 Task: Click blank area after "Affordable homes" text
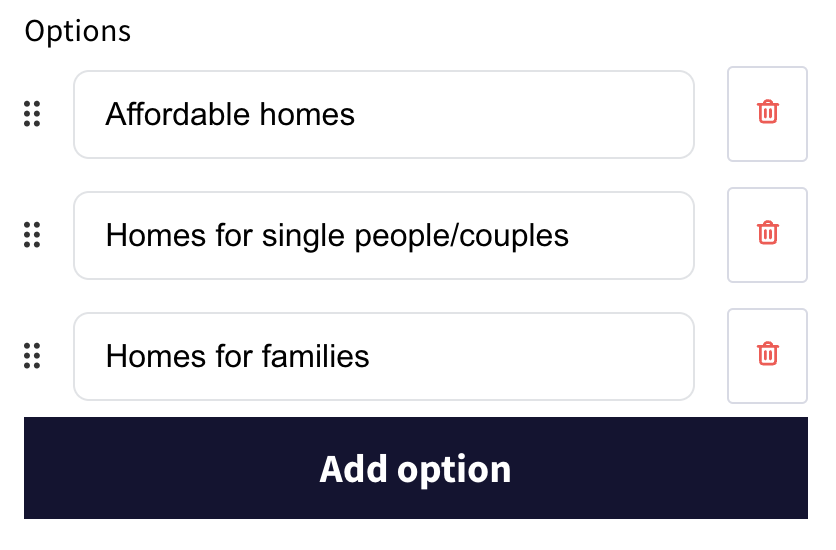pyautogui.click(x=520, y=114)
